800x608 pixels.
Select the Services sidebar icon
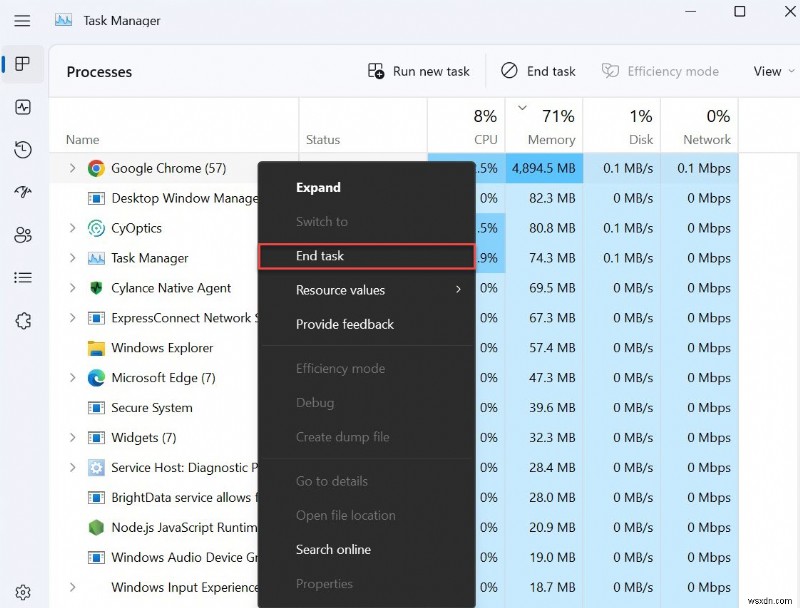click(22, 320)
